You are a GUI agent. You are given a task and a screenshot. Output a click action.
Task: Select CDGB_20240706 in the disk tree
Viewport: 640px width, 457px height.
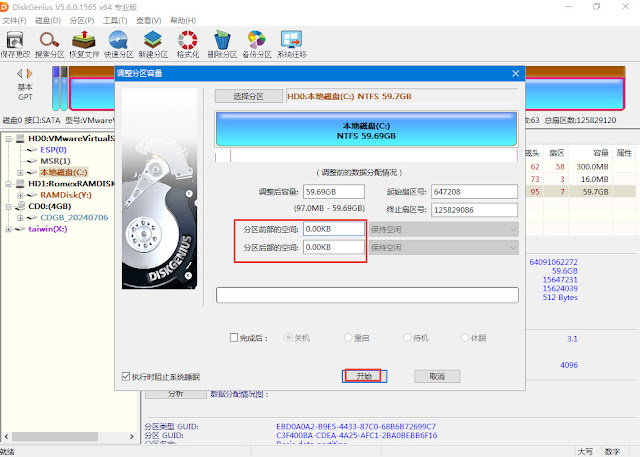(x=74, y=218)
